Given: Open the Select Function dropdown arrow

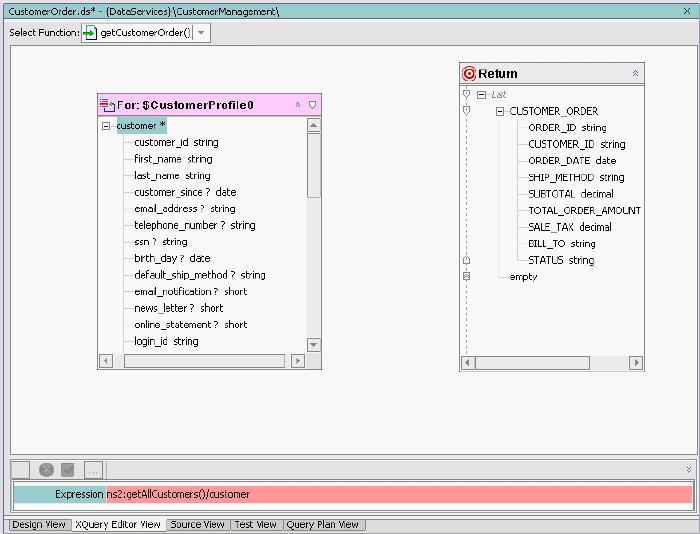Looking at the screenshot, I should [201, 33].
